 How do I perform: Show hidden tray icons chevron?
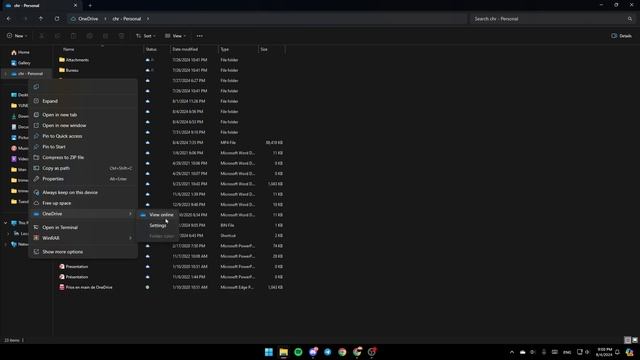pos(511,352)
